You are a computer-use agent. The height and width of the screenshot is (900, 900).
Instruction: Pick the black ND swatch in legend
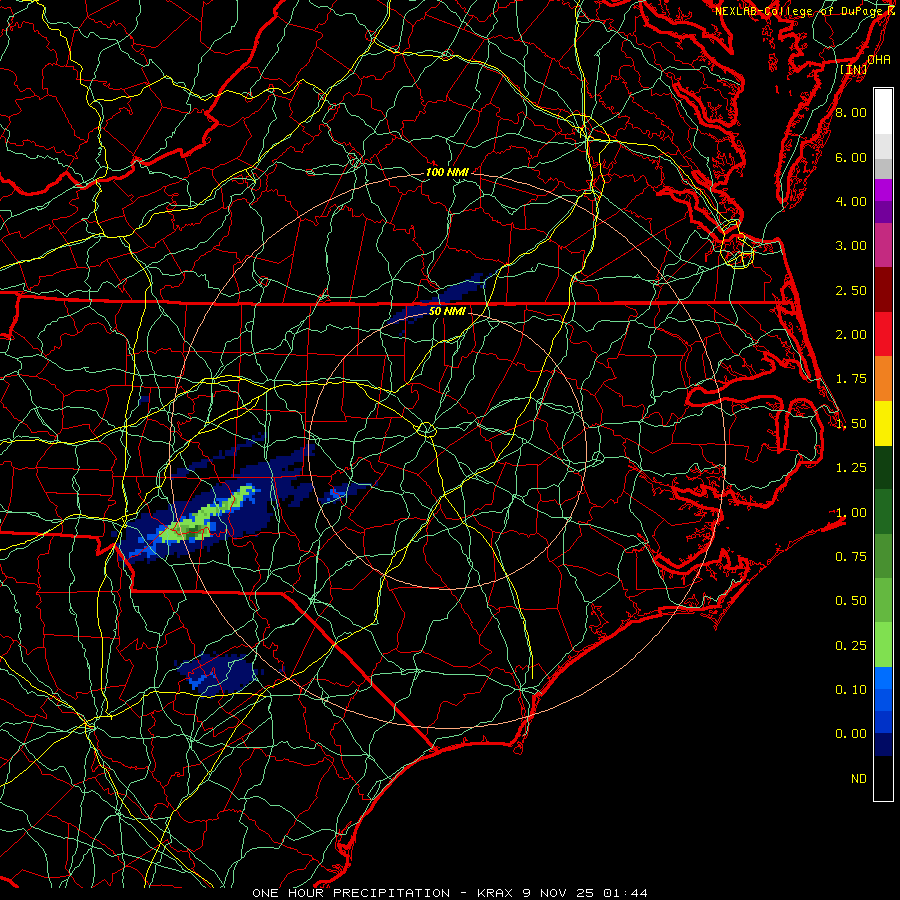(x=883, y=778)
